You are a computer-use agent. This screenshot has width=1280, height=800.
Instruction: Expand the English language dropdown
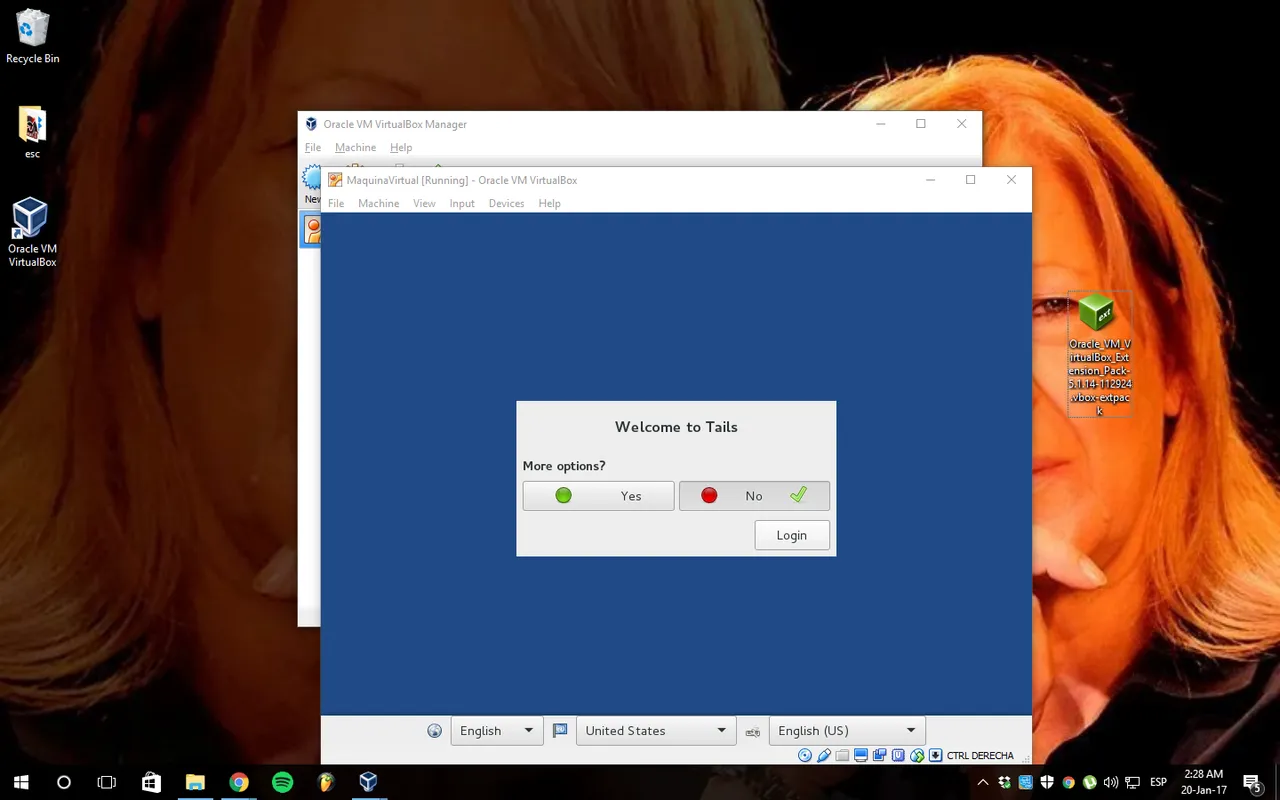[x=497, y=731]
